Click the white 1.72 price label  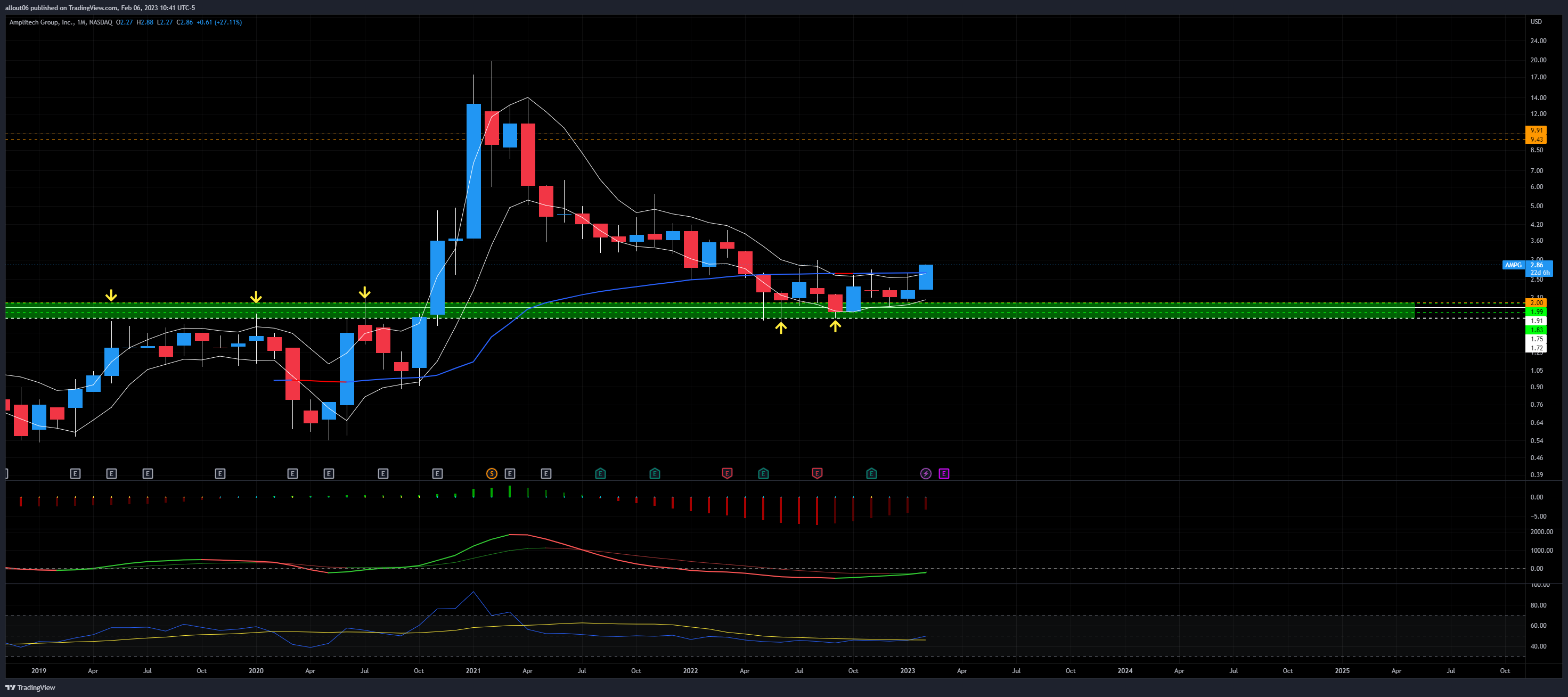click(x=1536, y=348)
